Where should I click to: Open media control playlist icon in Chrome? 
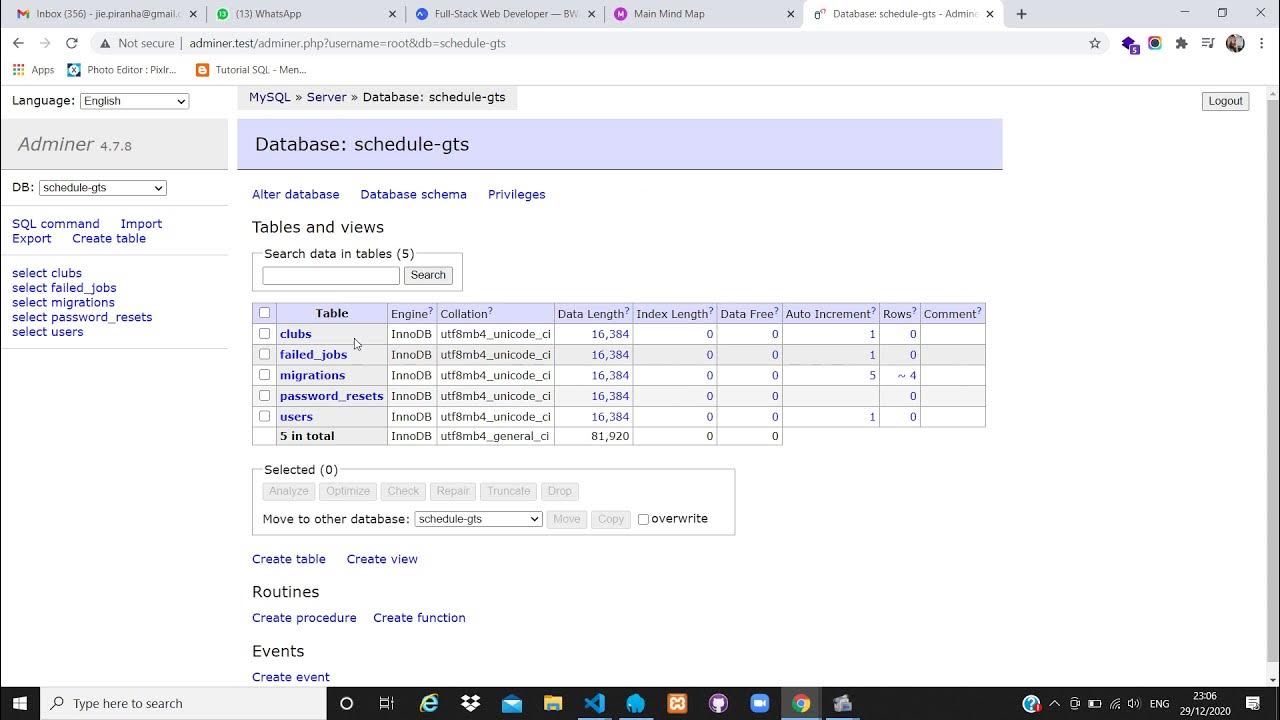click(x=1207, y=43)
